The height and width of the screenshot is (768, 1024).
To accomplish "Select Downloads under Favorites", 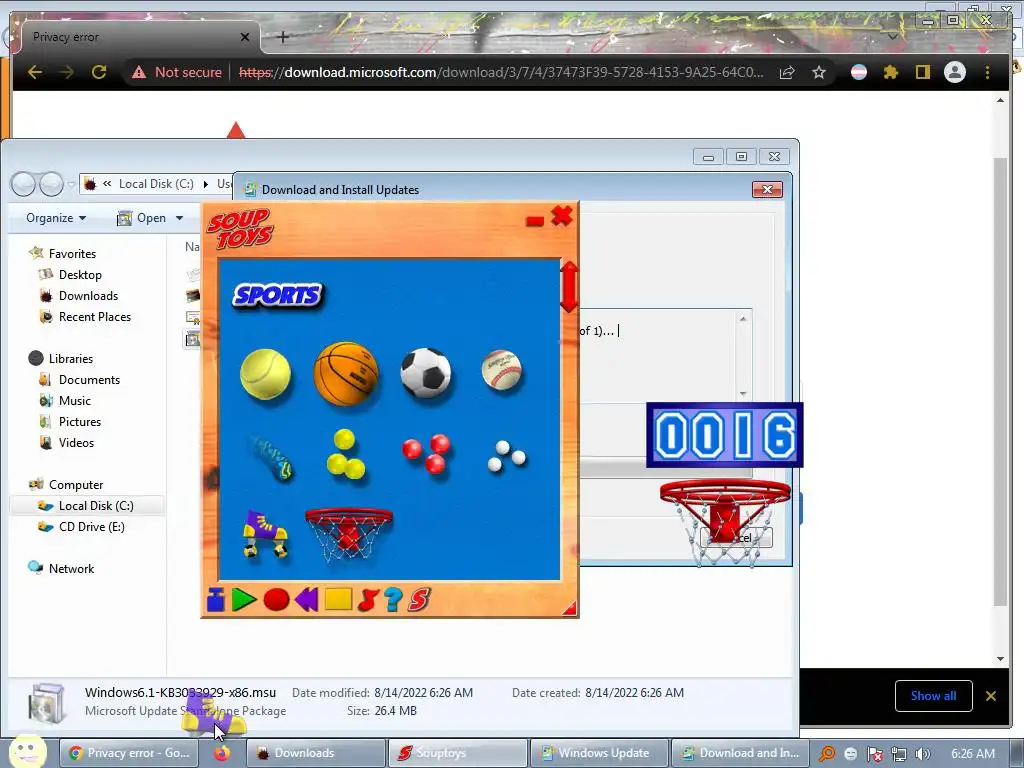I will tap(88, 296).
